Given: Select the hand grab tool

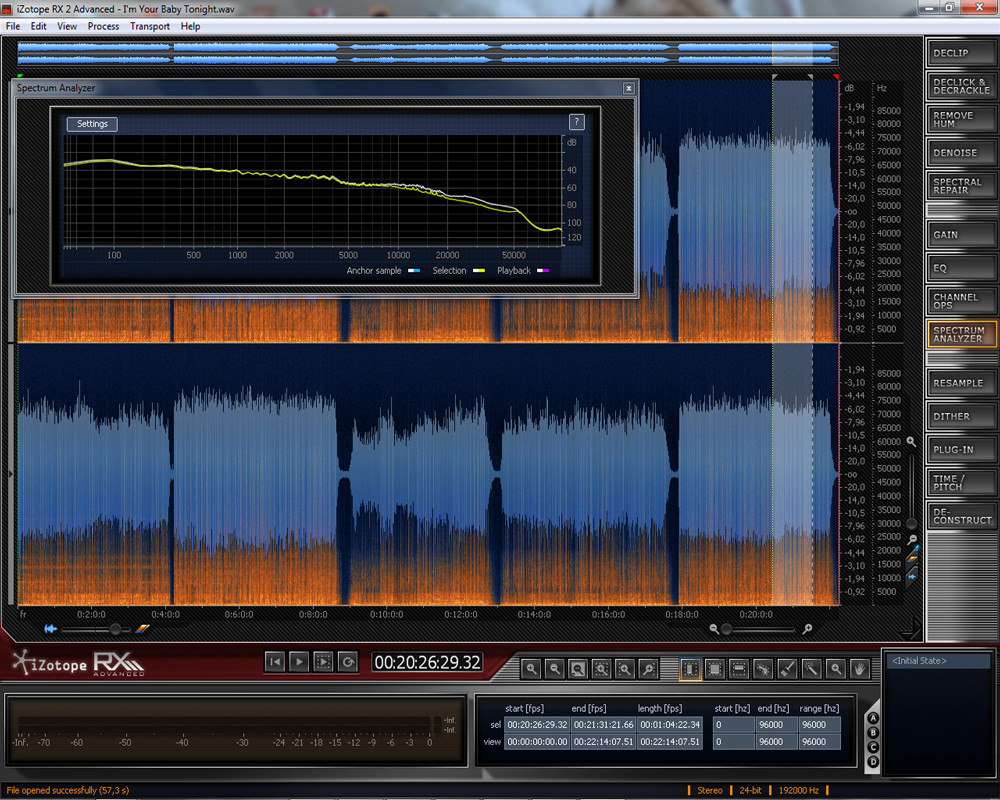Looking at the screenshot, I should point(860,669).
